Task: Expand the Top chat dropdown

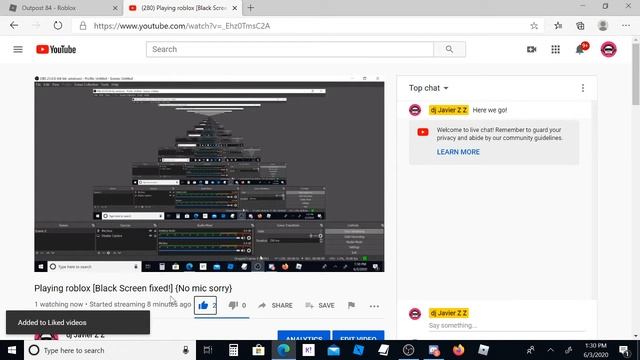Action: tap(429, 88)
